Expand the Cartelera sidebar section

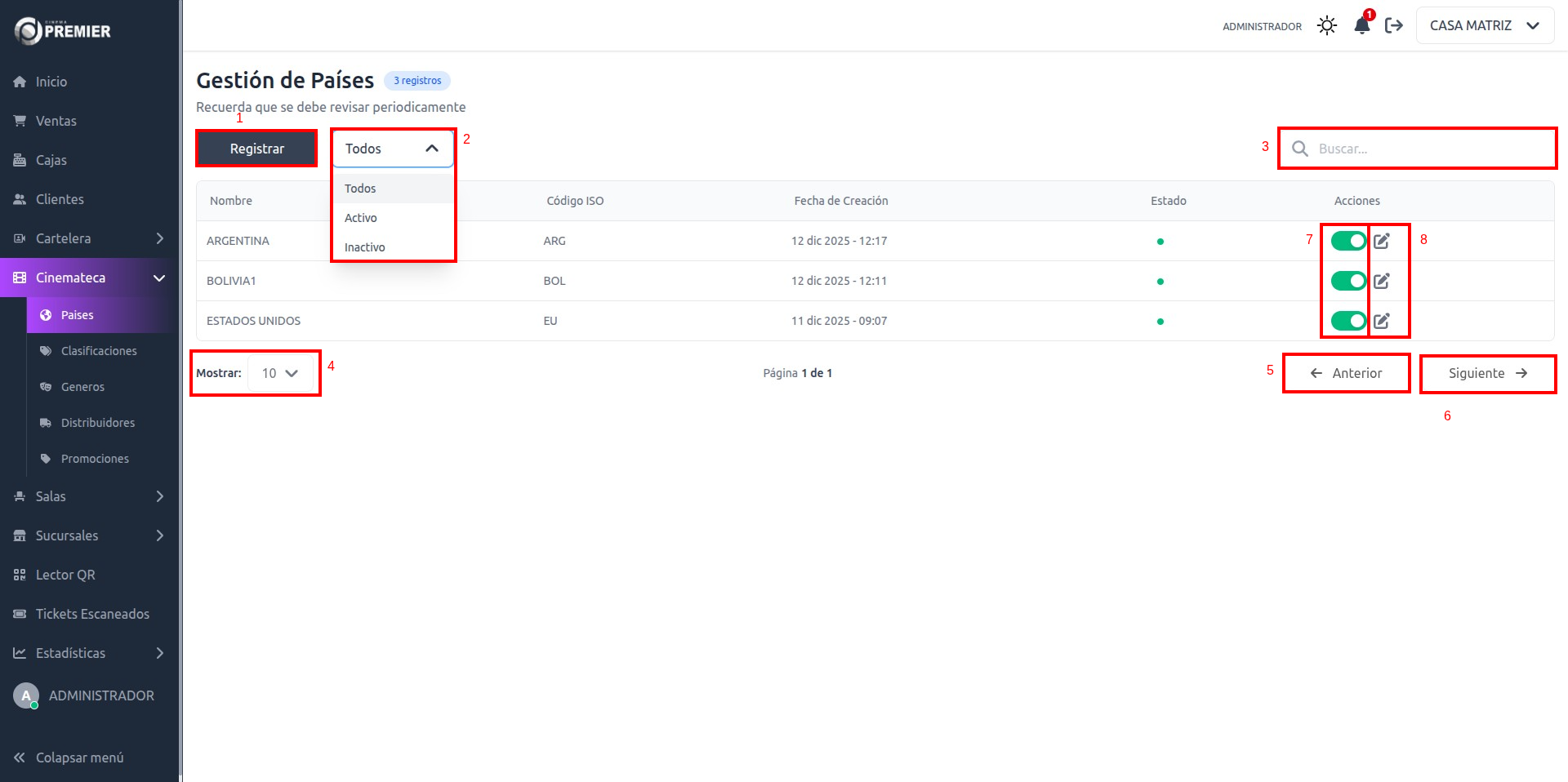[90, 238]
